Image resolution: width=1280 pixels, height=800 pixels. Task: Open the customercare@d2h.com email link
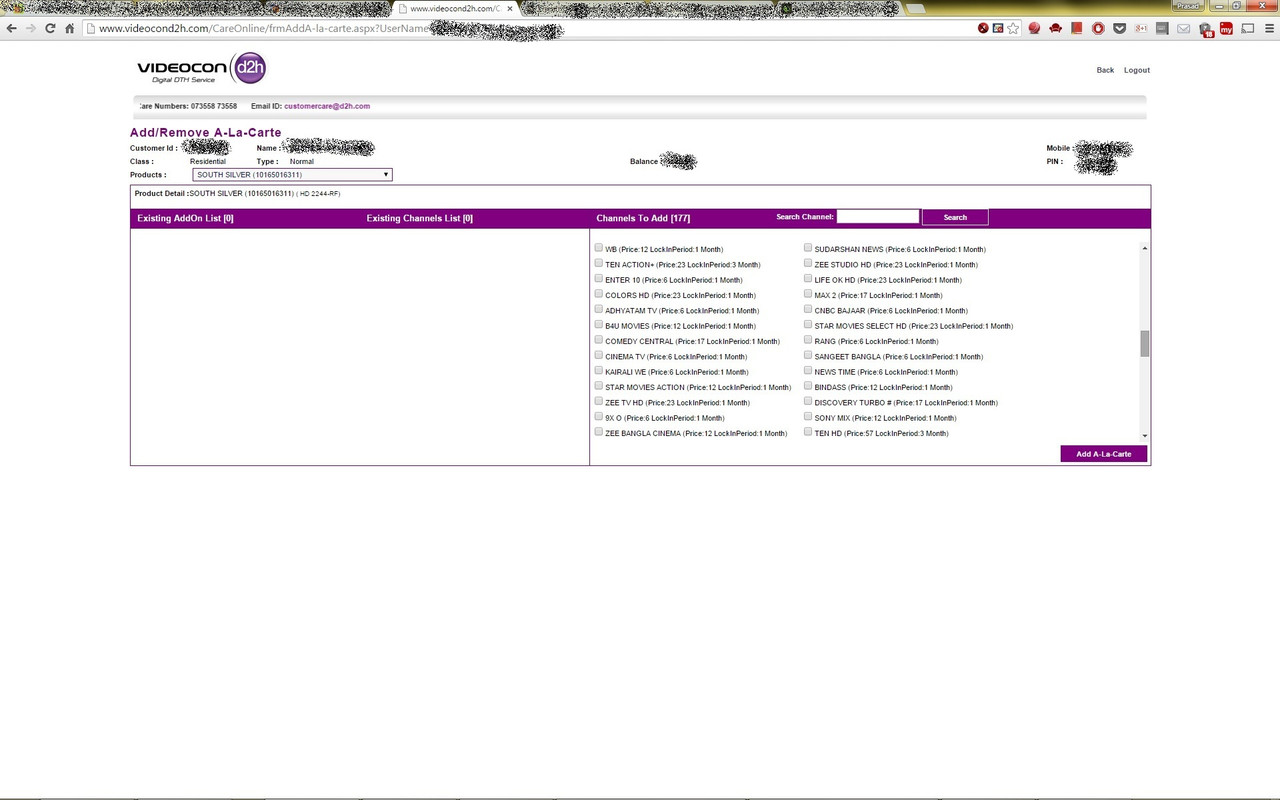(327, 106)
